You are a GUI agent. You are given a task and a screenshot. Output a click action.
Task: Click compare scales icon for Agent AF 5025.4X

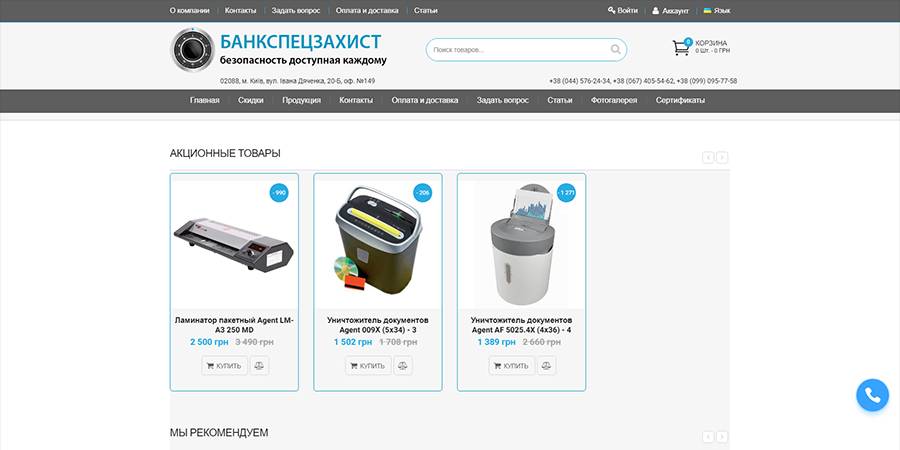pyautogui.click(x=546, y=366)
